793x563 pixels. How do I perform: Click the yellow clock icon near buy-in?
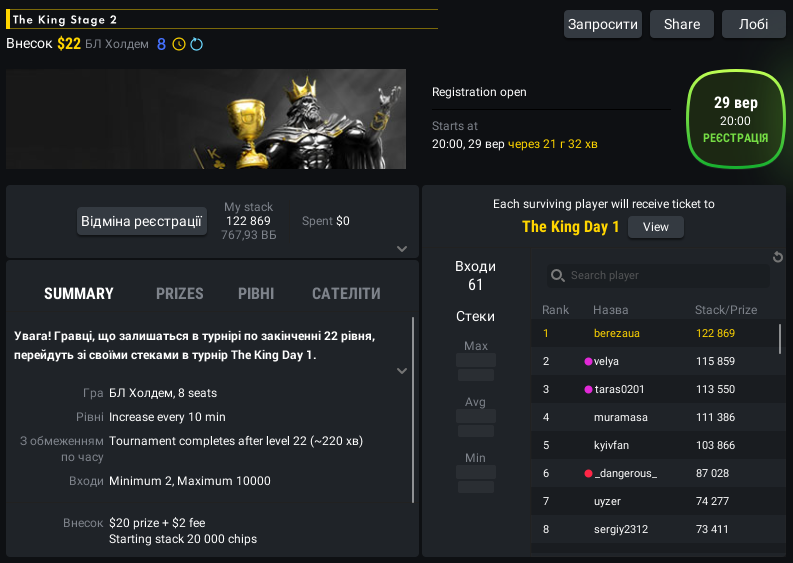coord(179,44)
